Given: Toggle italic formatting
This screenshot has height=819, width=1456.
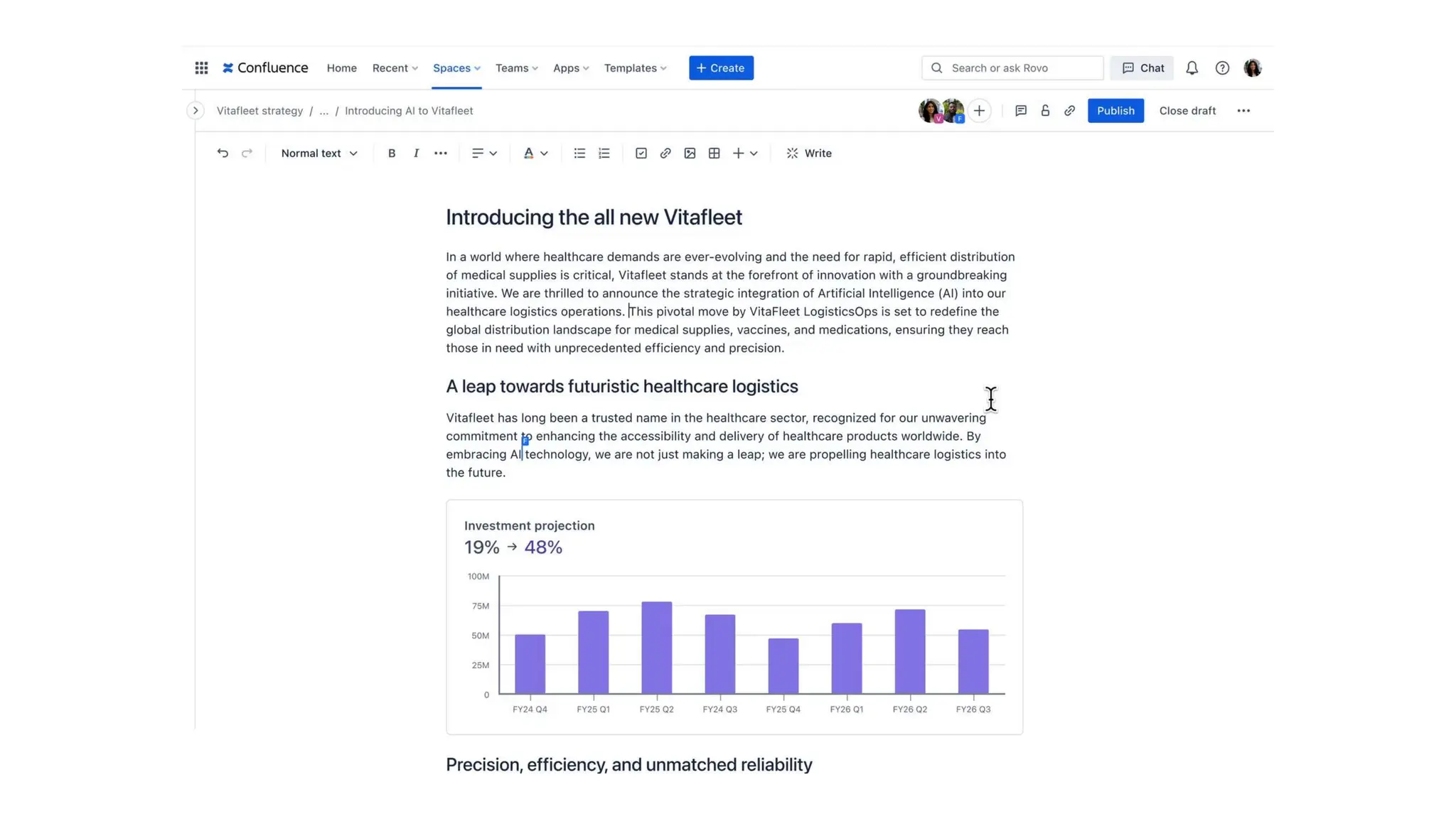Looking at the screenshot, I should tap(416, 153).
